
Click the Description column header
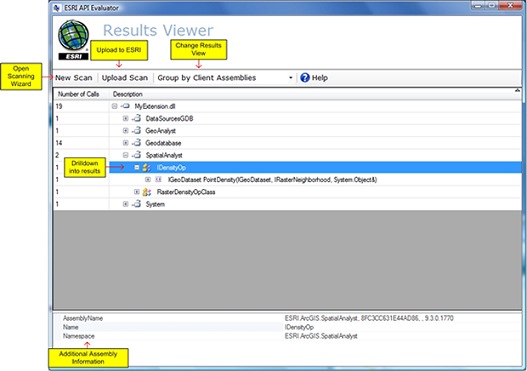point(128,94)
